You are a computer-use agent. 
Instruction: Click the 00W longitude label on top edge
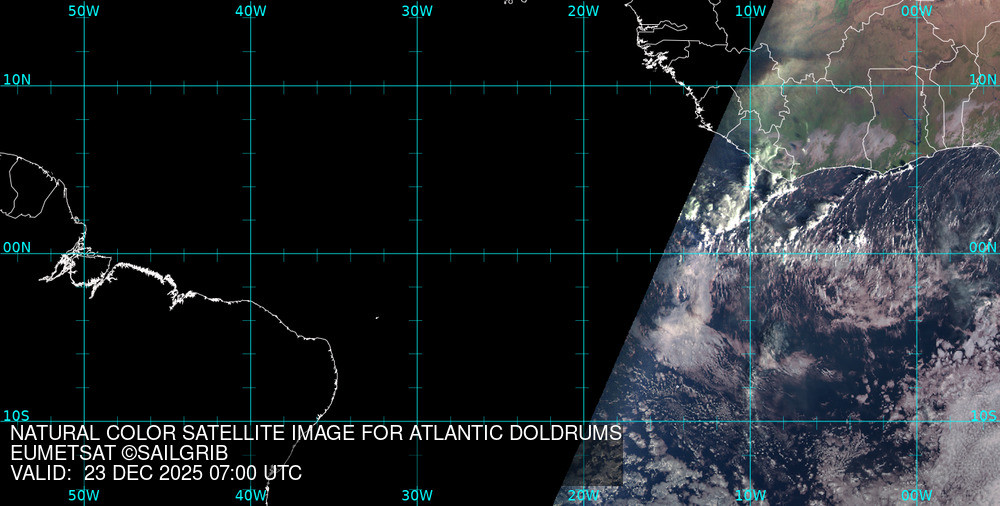915,11
